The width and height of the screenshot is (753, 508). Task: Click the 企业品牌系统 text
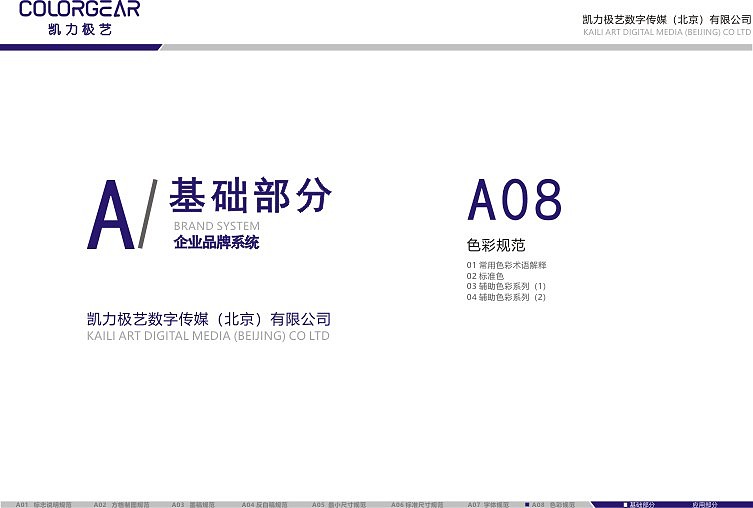(x=217, y=242)
